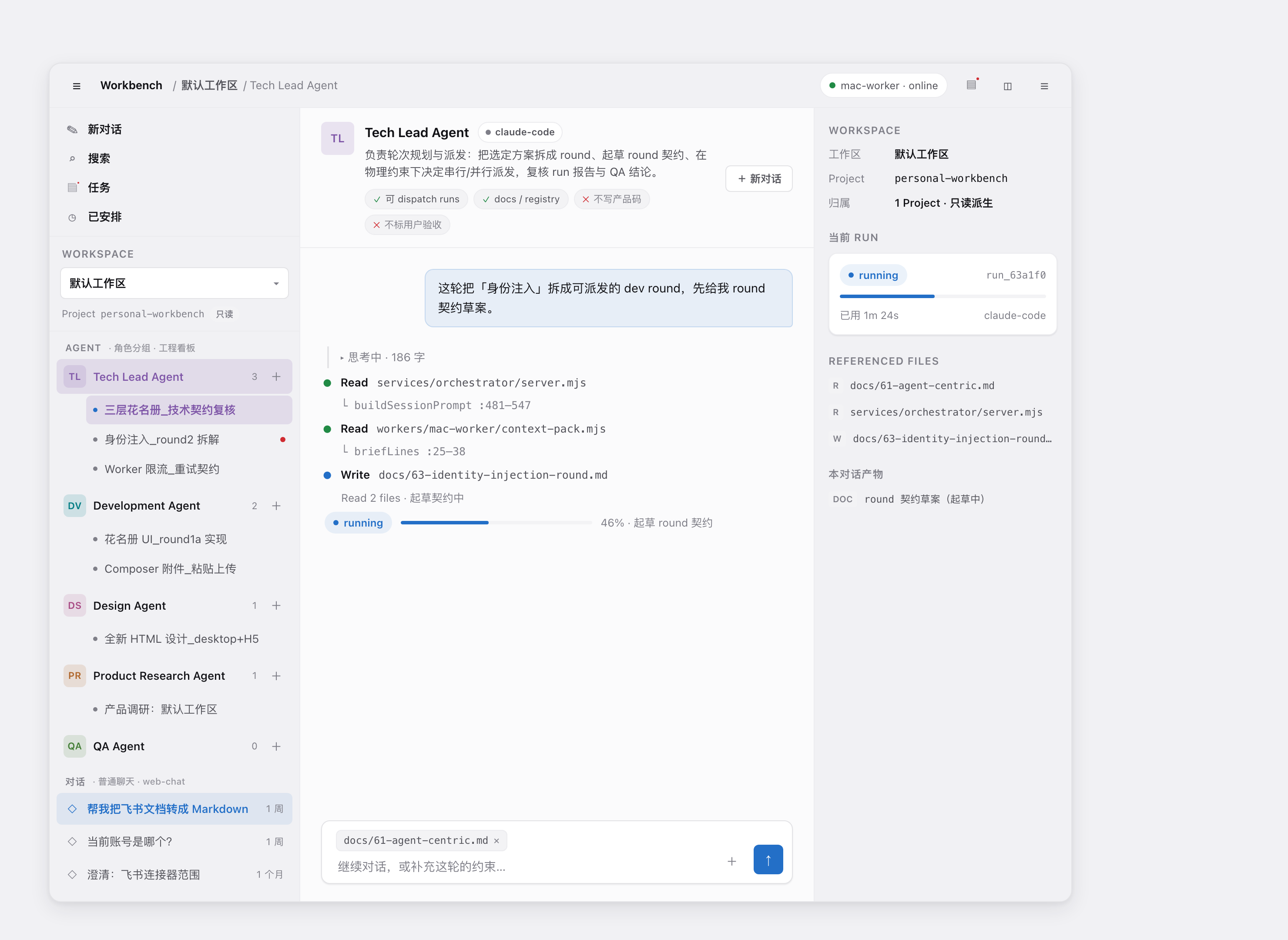The image size is (1288, 940).
Task: Open referenced file docs/61-agent-centric.md
Action: [x=943, y=386]
